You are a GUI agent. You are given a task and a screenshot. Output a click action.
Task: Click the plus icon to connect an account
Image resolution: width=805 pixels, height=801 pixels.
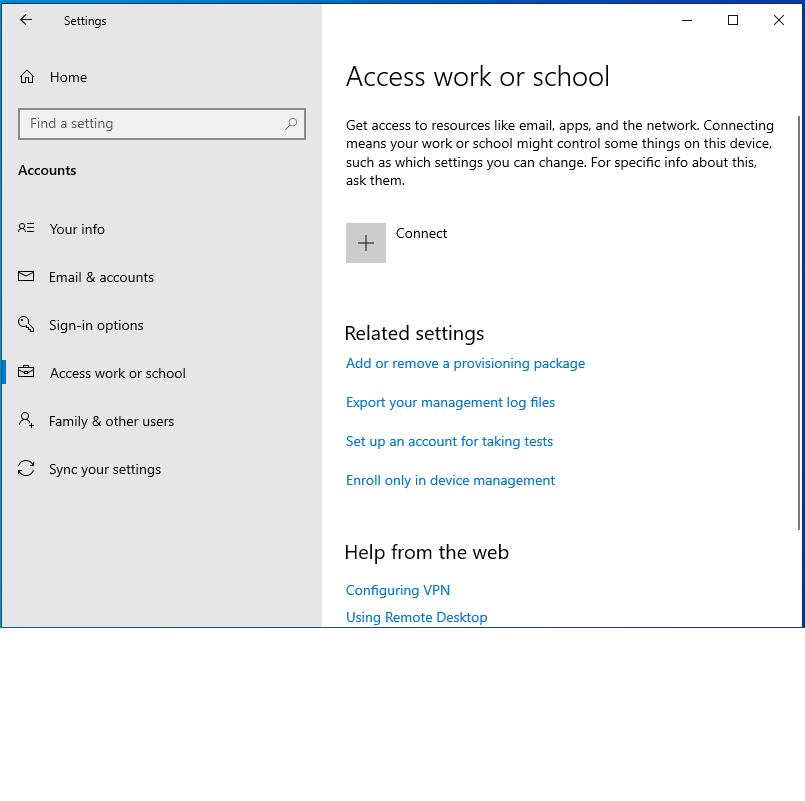[x=365, y=242]
